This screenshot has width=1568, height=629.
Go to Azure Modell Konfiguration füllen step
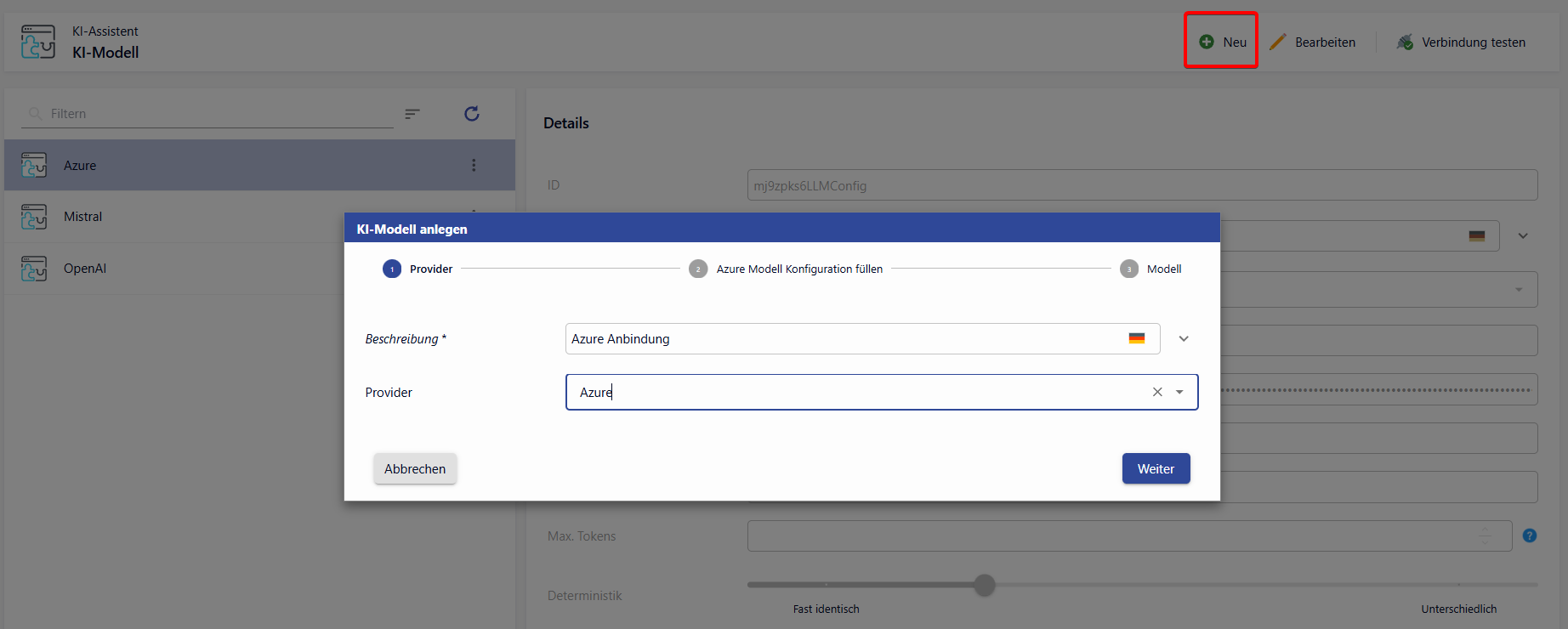pyautogui.click(x=698, y=269)
